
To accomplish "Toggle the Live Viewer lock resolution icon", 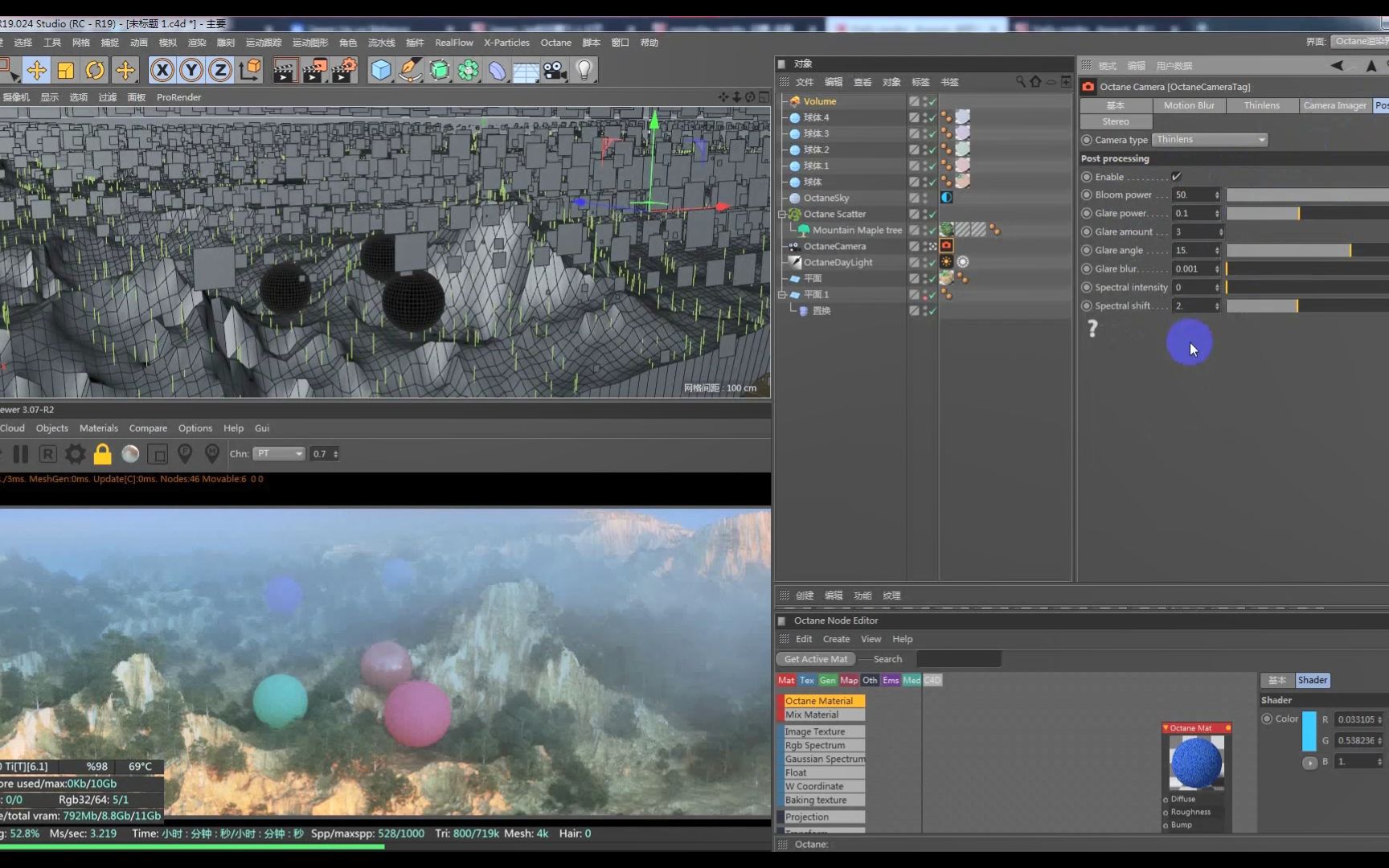I will [103, 454].
